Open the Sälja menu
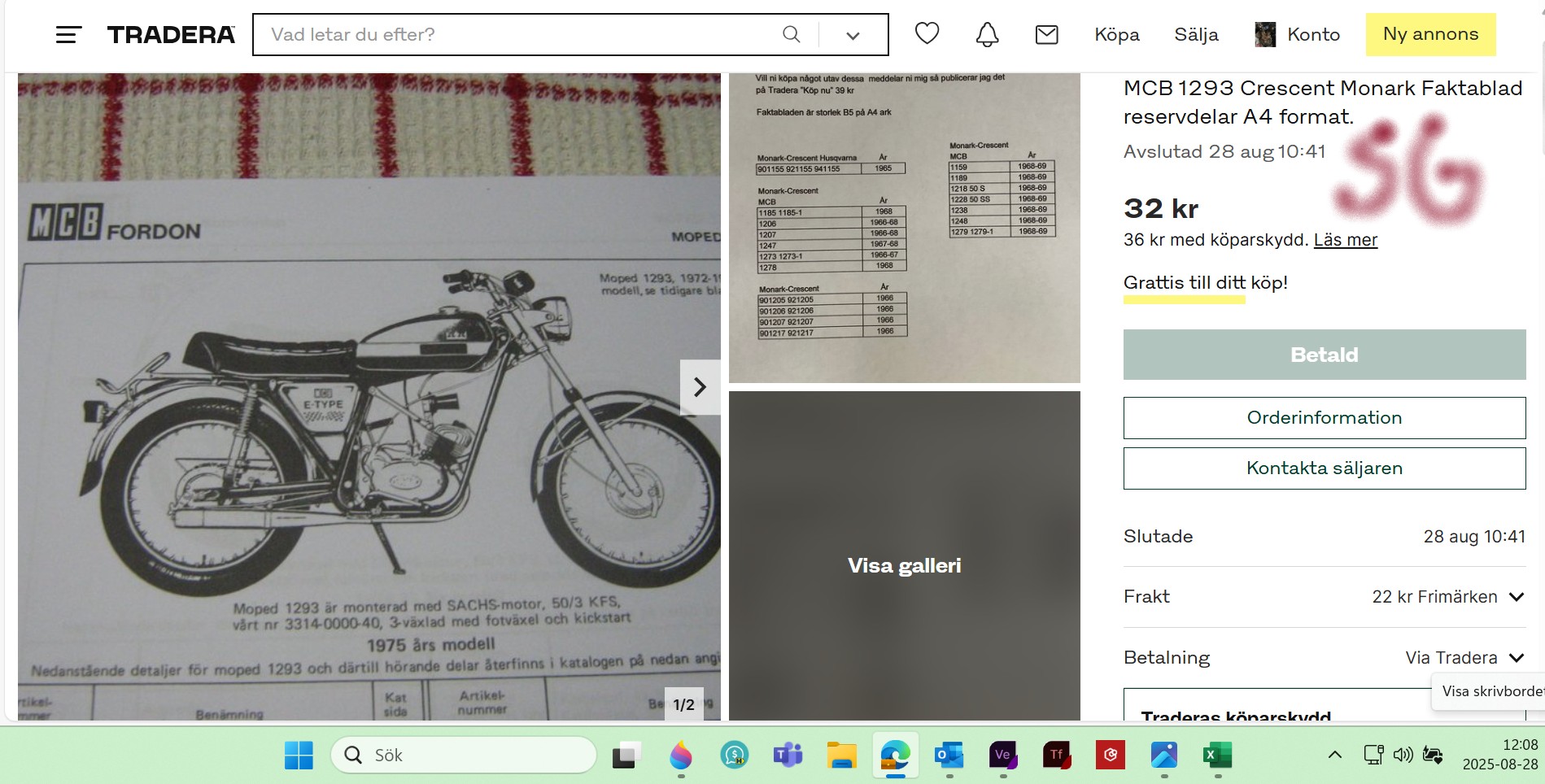This screenshot has height=784, width=1545. coord(1196,34)
